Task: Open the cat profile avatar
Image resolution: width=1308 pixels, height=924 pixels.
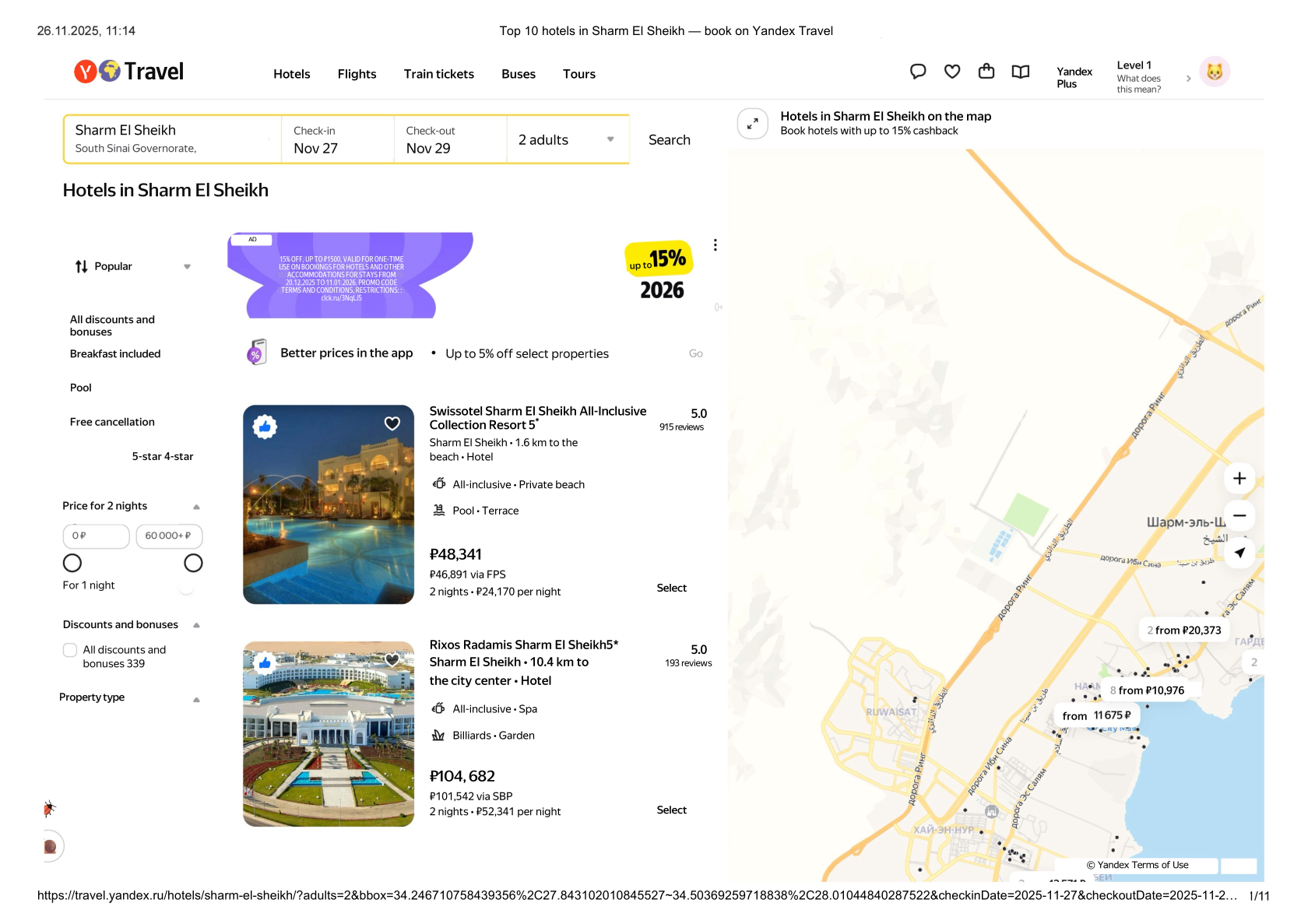Action: 1215,72
